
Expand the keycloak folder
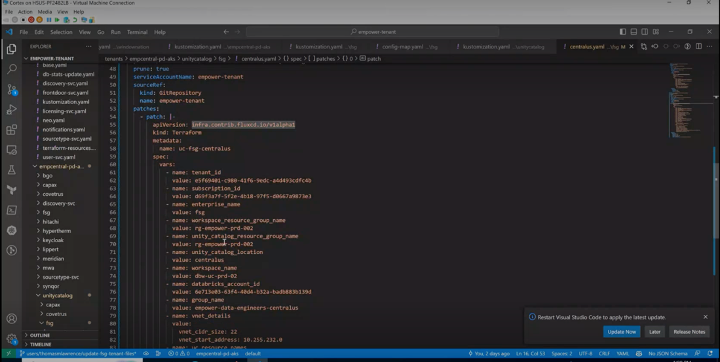tap(53, 240)
